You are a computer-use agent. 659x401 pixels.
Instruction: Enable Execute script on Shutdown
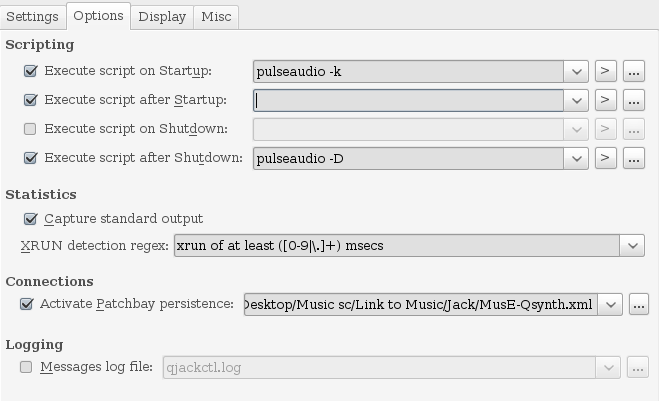click(x=30, y=129)
